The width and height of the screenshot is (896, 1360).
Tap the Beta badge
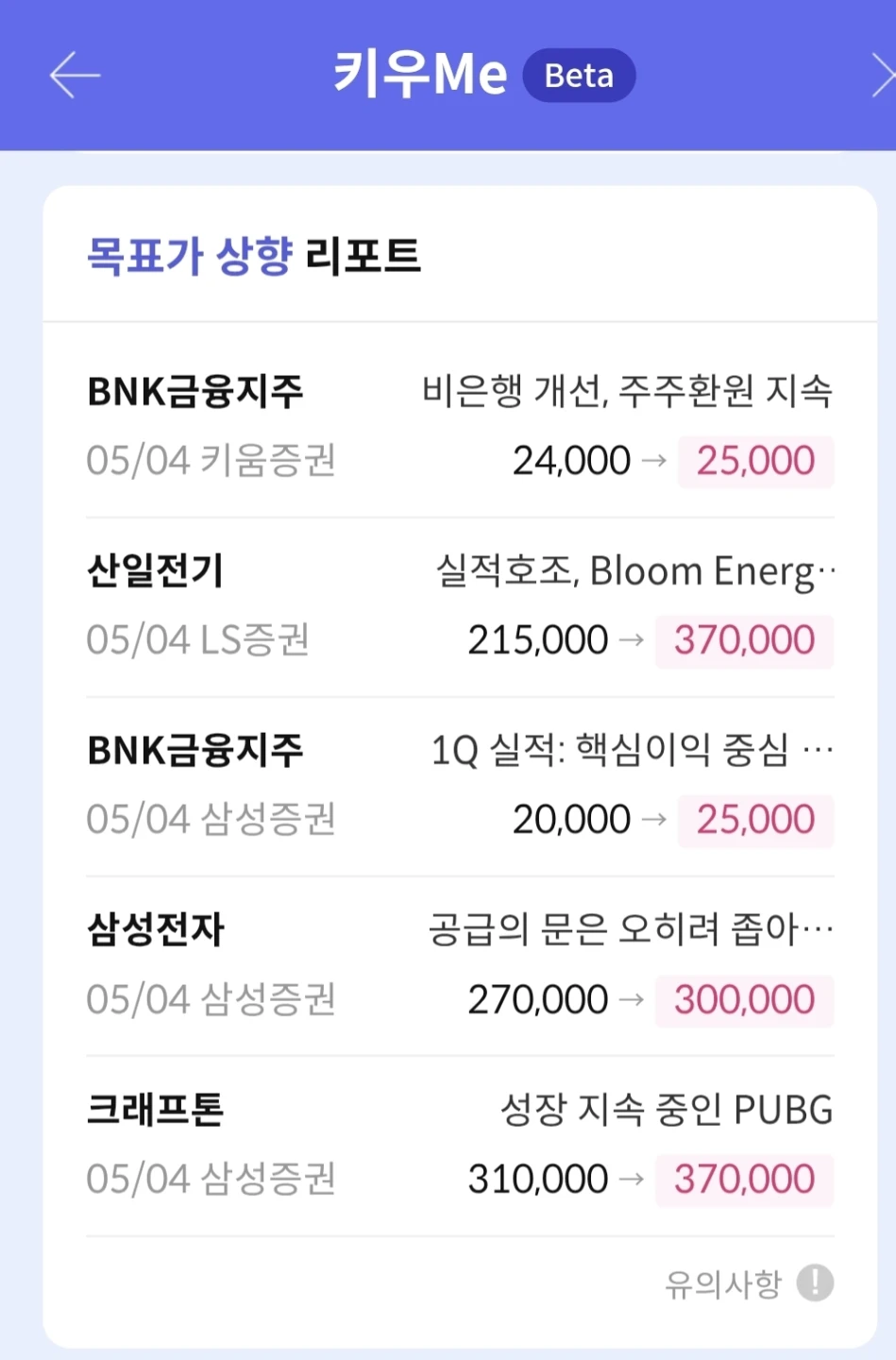pos(579,76)
